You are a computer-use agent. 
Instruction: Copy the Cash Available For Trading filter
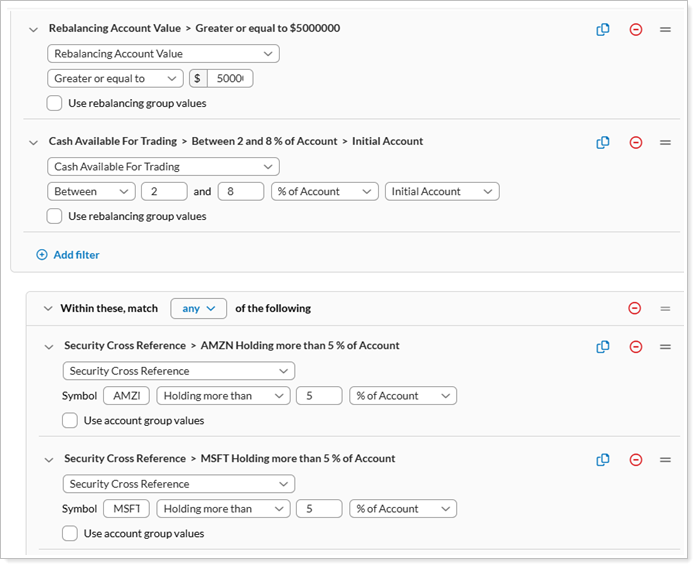pos(603,142)
